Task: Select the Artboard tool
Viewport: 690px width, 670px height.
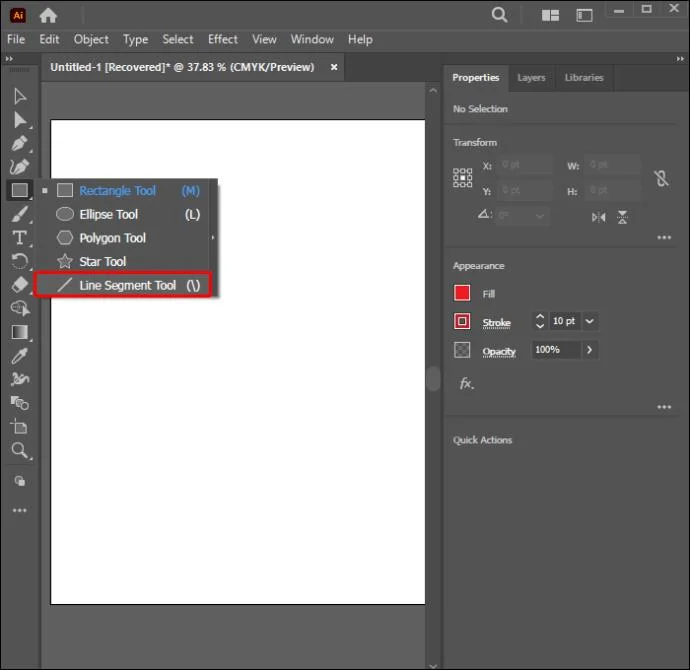Action: [19, 426]
